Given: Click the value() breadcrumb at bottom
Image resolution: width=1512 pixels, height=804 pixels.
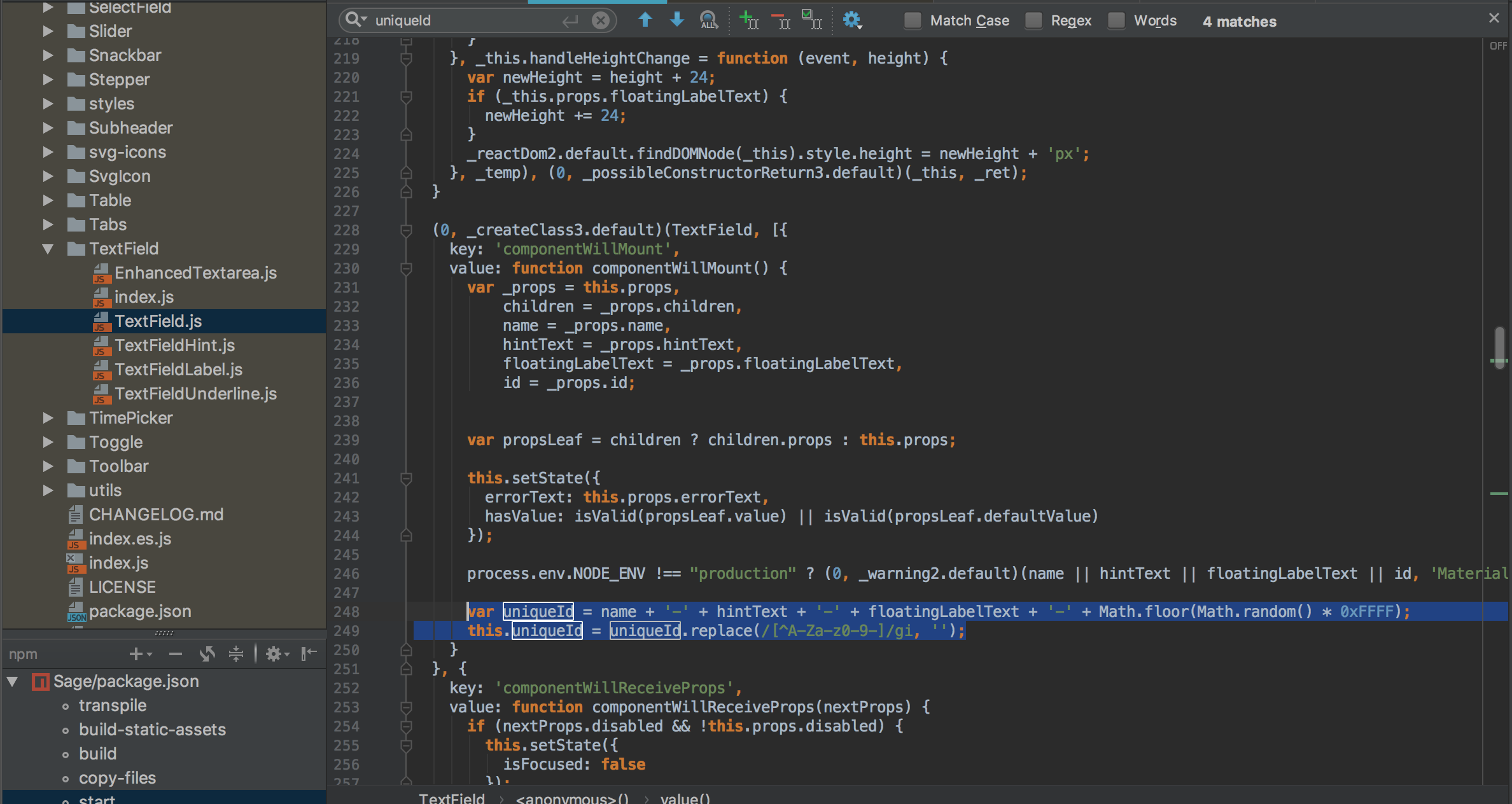Looking at the screenshot, I should [x=685, y=798].
